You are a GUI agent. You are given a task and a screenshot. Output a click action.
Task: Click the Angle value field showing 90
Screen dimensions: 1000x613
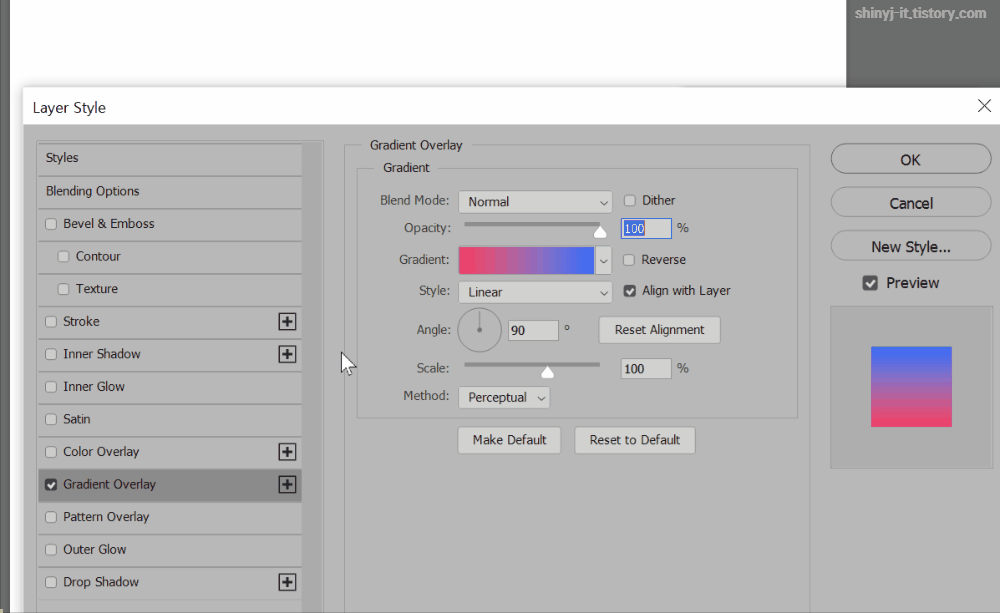[x=533, y=330]
